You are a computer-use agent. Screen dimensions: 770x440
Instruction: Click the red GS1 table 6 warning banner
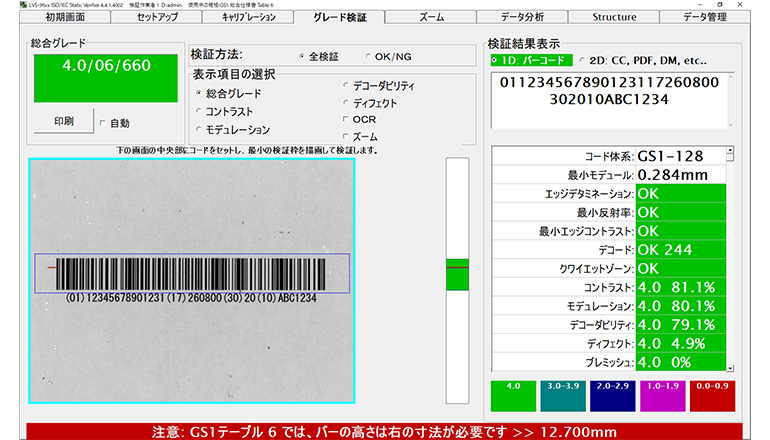point(385,432)
